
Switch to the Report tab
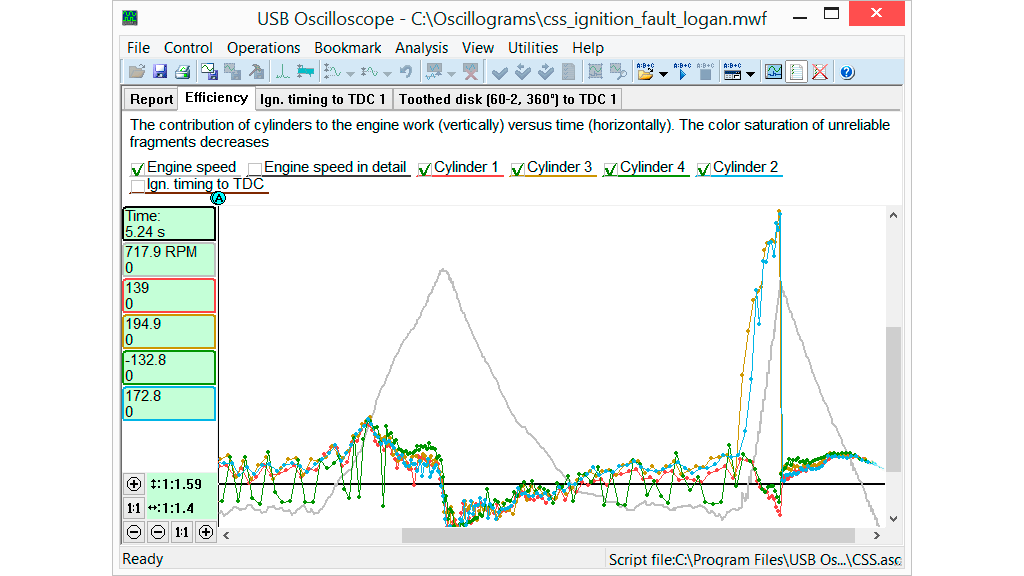click(152, 99)
